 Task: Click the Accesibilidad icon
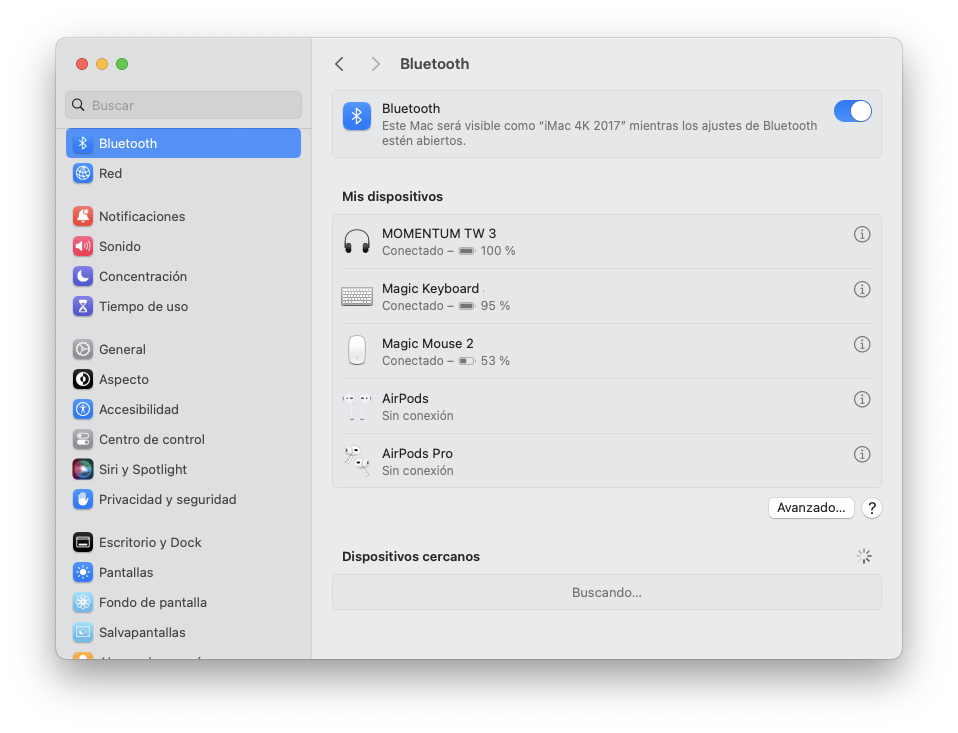pos(83,409)
